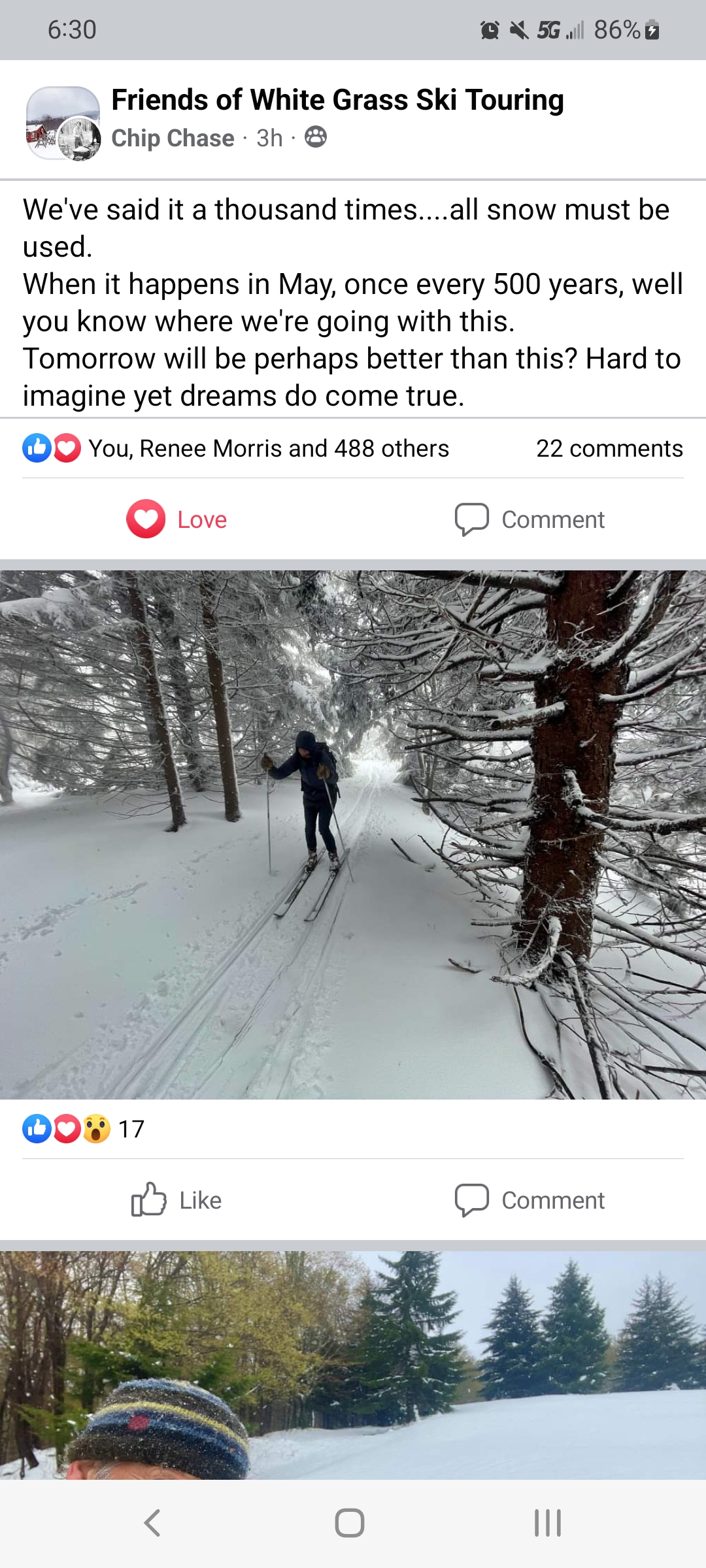Tap the Love reaction label
The height and width of the screenshot is (1568, 706).
202,520
